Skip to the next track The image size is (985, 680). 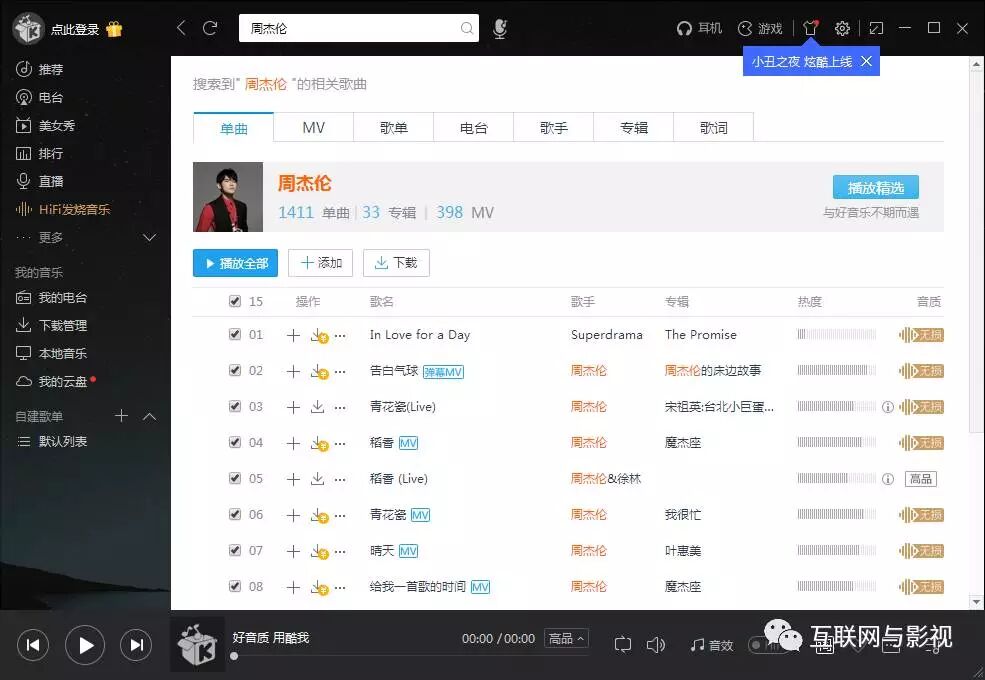coord(136,645)
